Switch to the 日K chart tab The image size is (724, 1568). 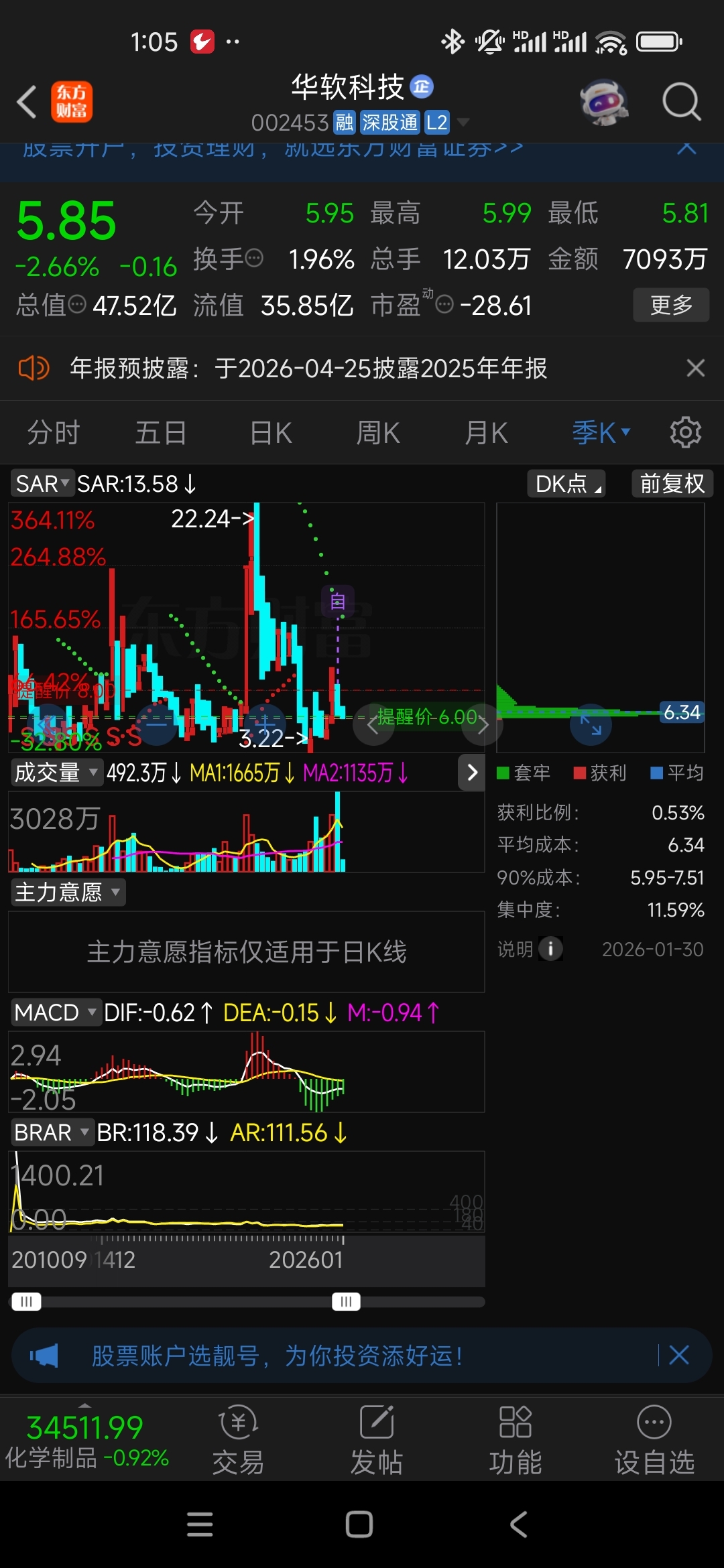pos(271,433)
